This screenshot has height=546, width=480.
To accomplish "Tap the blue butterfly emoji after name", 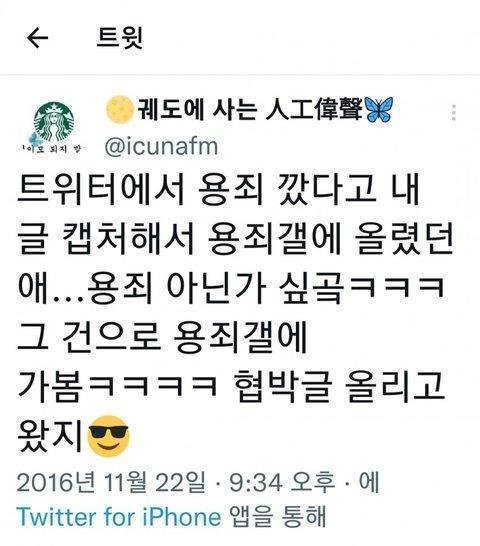I will [x=379, y=109].
